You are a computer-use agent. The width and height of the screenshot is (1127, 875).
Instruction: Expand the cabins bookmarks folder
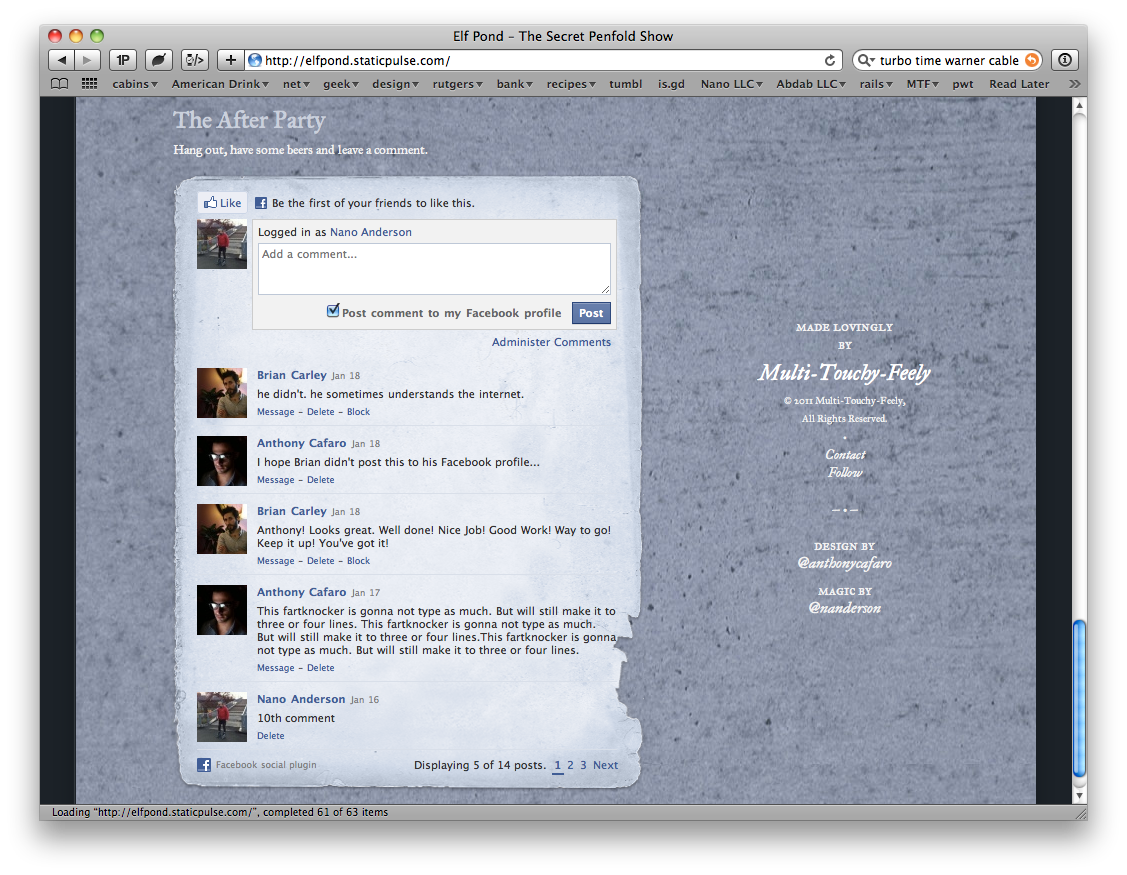pyautogui.click(x=134, y=84)
